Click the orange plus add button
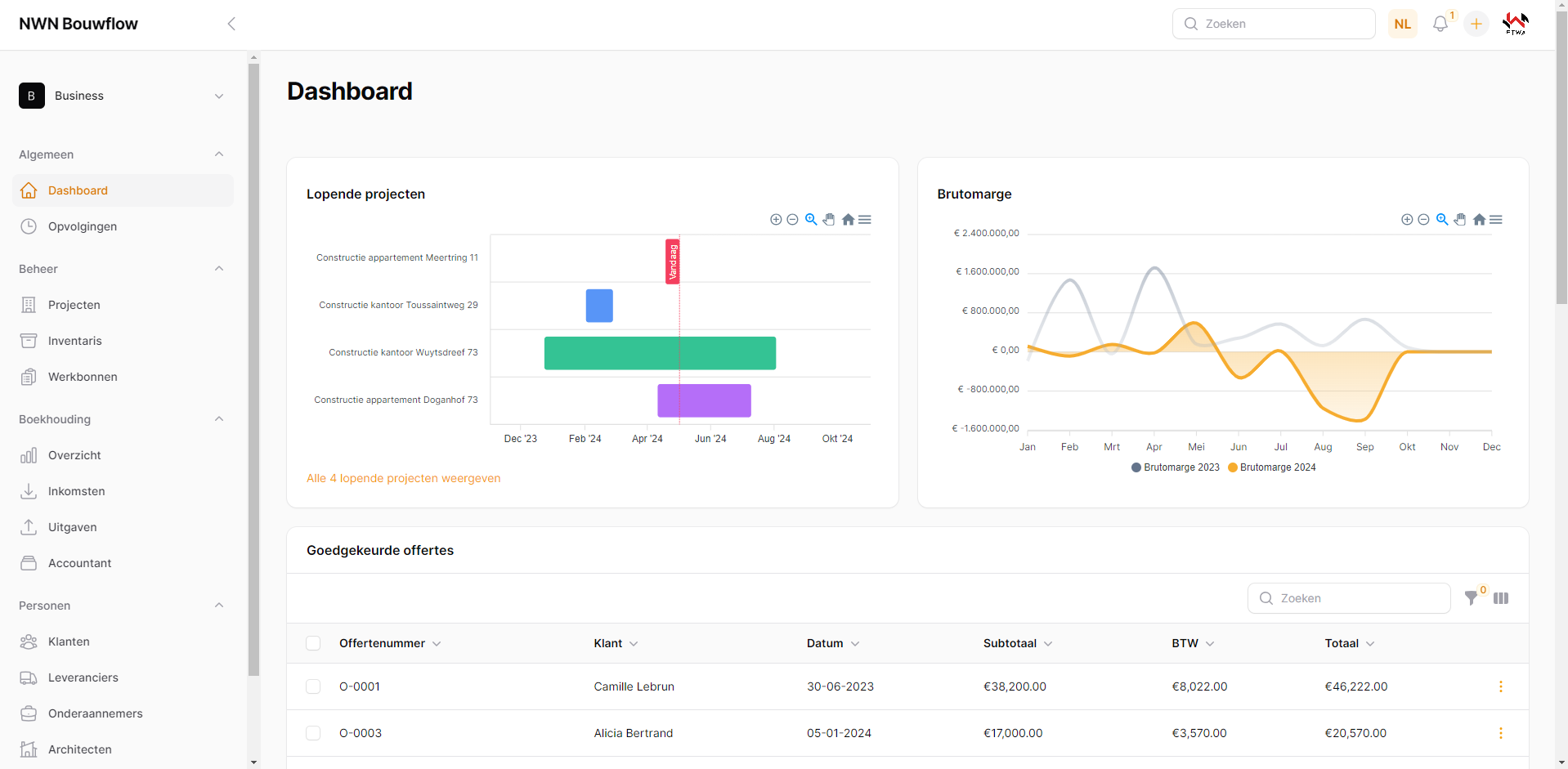Image resolution: width=1568 pixels, height=769 pixels. [1476, 25]
